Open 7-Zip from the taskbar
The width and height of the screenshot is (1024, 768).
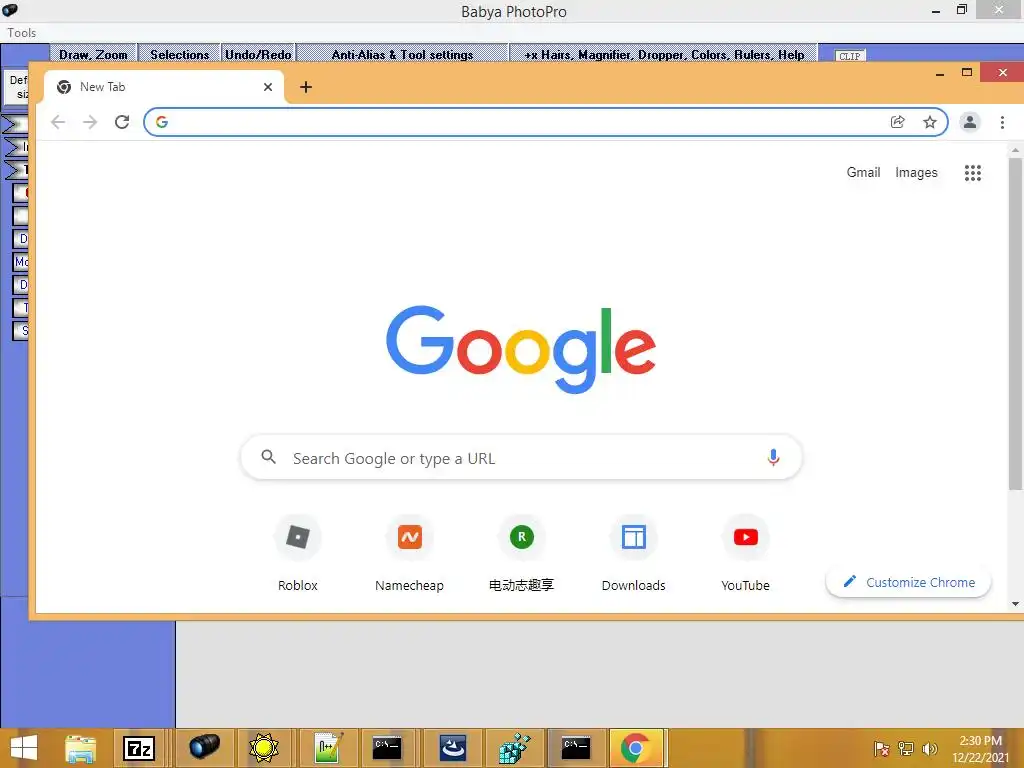click(138, 748)
